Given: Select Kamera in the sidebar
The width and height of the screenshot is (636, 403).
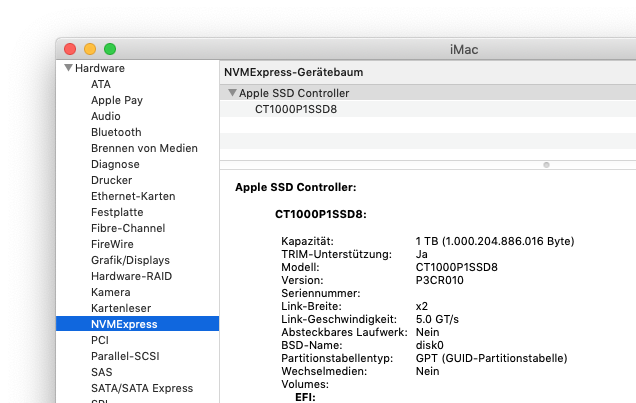Looking at the screenshot, I should click(x=111, y=292).
